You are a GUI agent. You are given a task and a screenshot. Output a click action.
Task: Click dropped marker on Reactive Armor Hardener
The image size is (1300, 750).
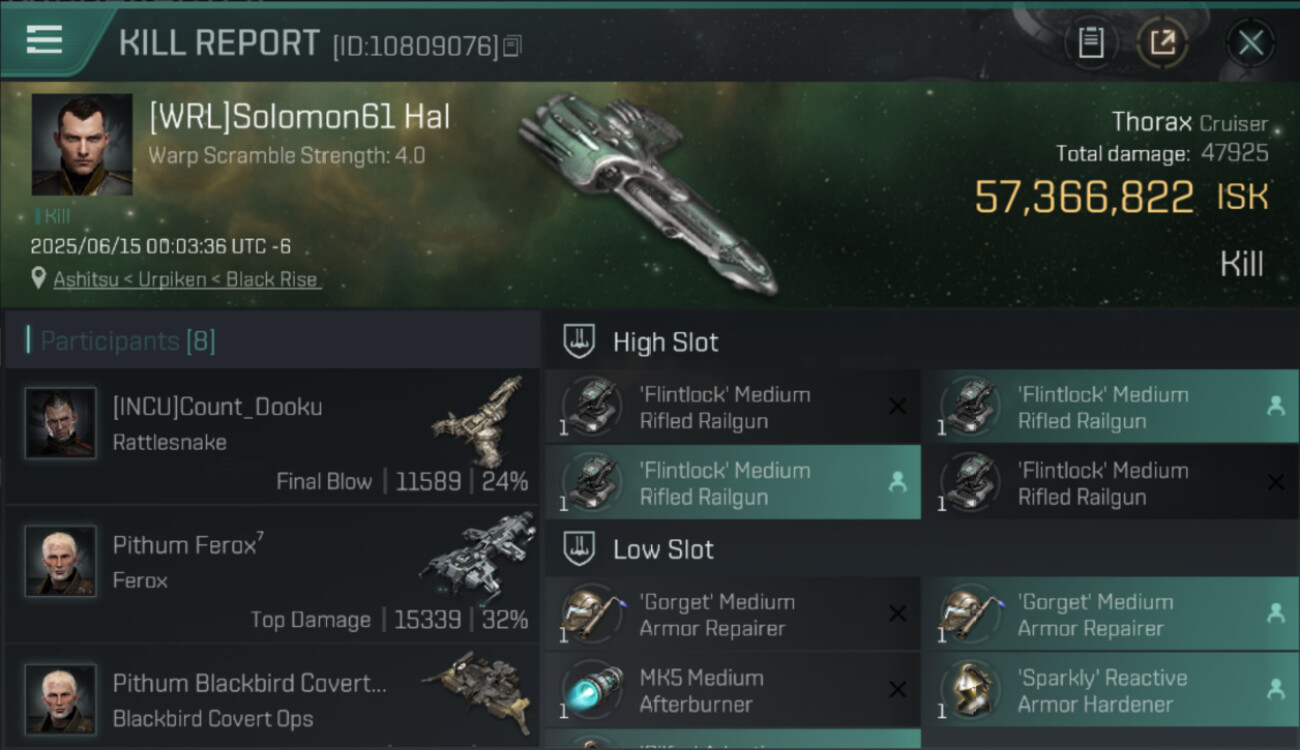point(1275,689)
